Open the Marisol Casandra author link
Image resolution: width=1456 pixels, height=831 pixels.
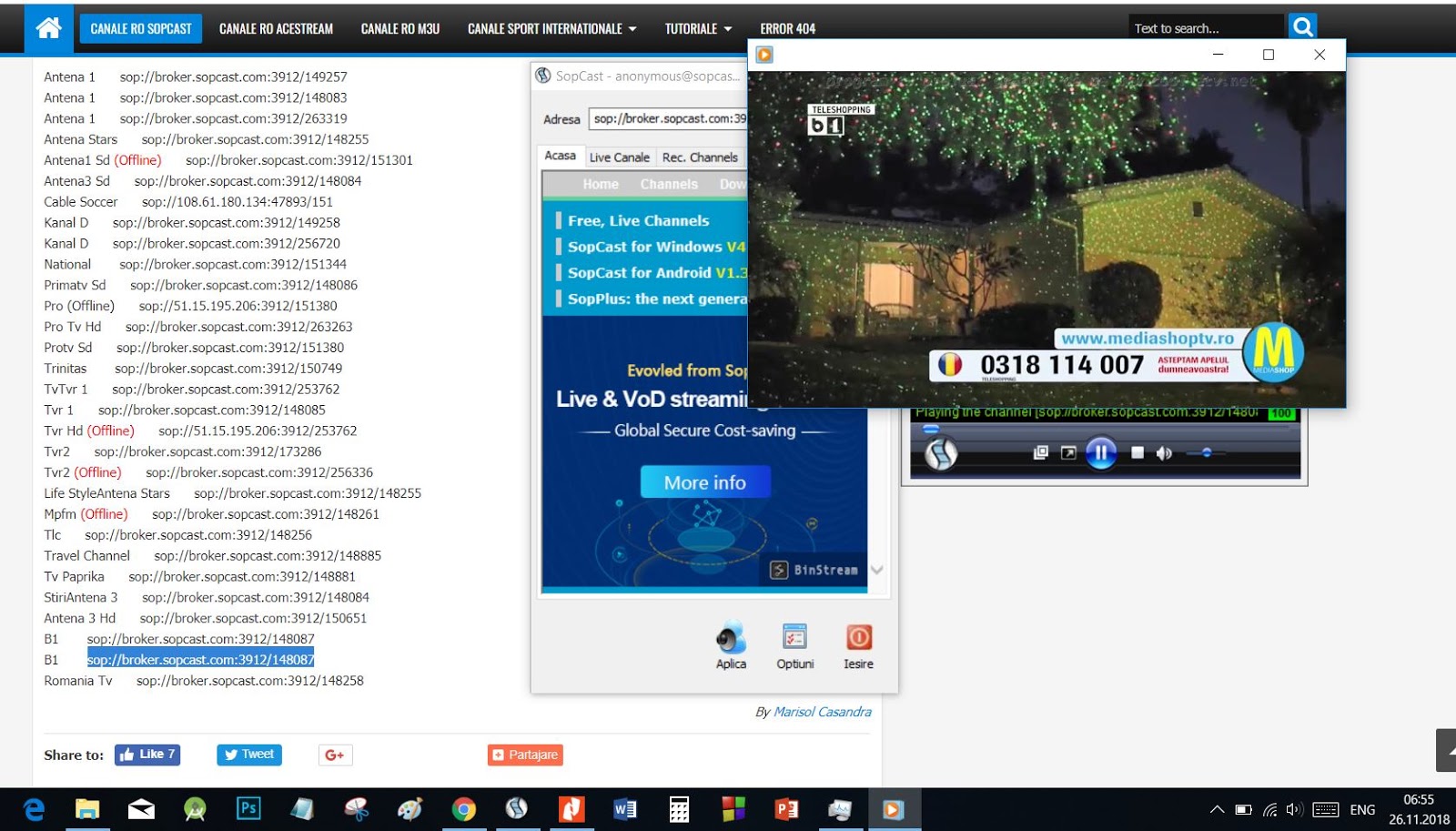(x=823, y=712)
